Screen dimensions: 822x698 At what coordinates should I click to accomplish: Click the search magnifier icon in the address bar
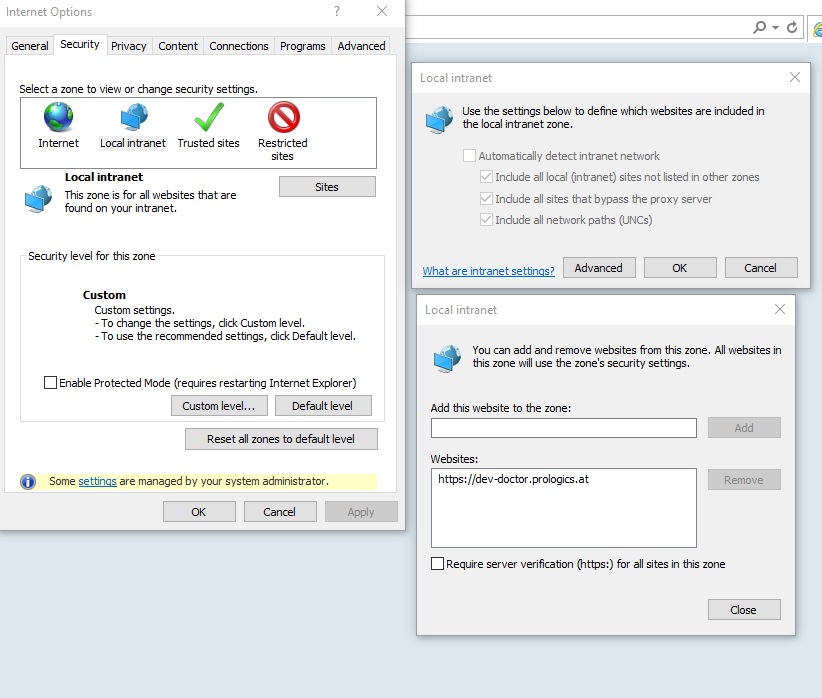pyautogui.click(x=758, y=25)
